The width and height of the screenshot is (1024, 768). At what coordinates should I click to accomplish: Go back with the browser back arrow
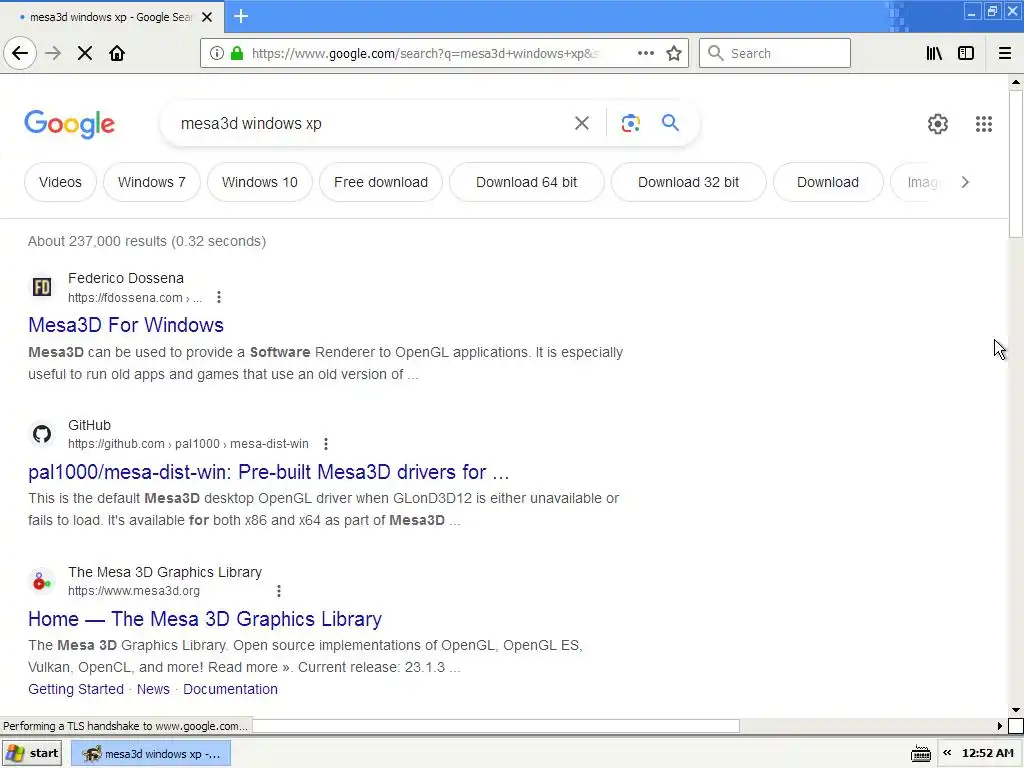click(x=20, y=53)
